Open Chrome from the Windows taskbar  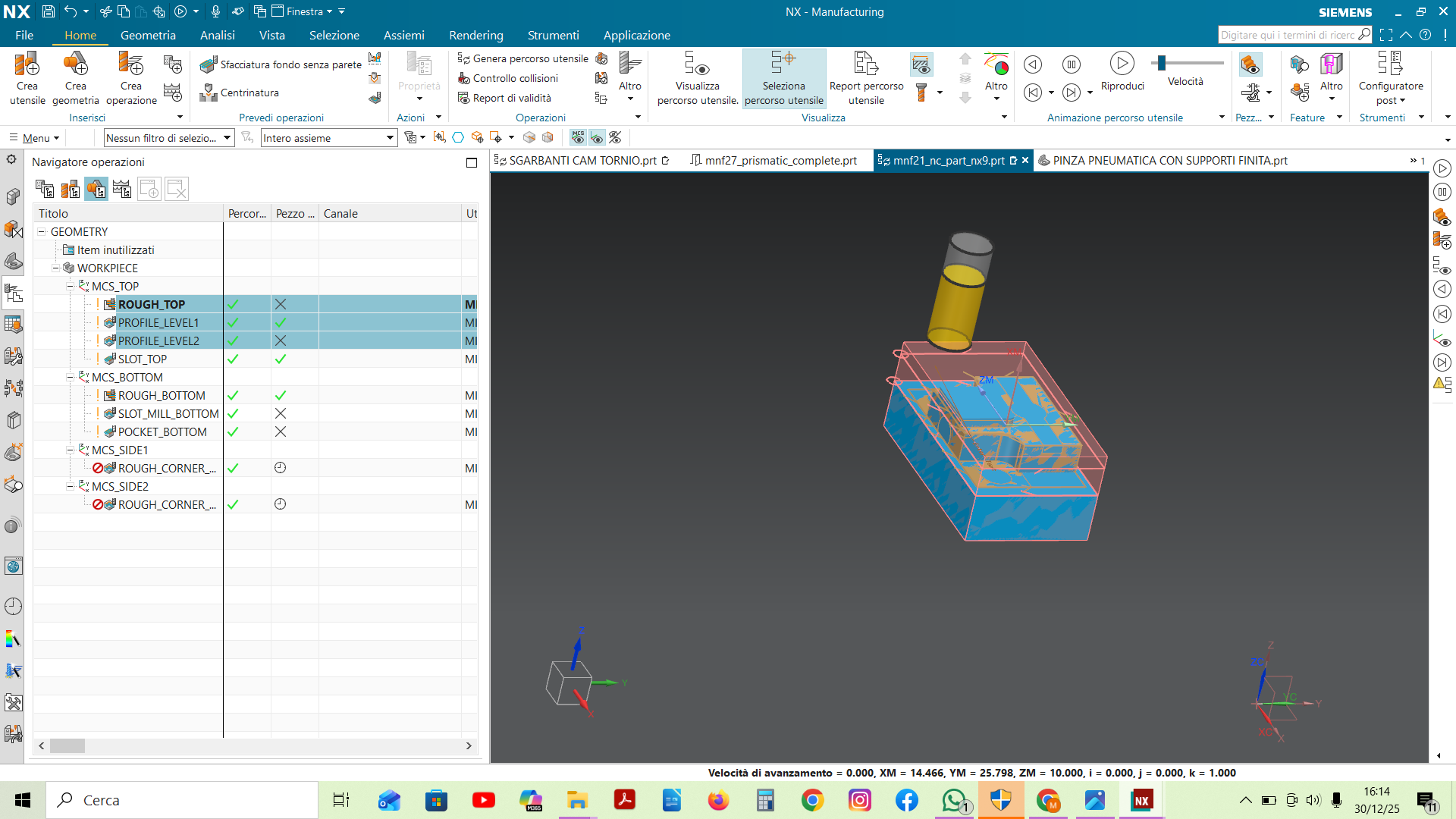coord(812,800)
